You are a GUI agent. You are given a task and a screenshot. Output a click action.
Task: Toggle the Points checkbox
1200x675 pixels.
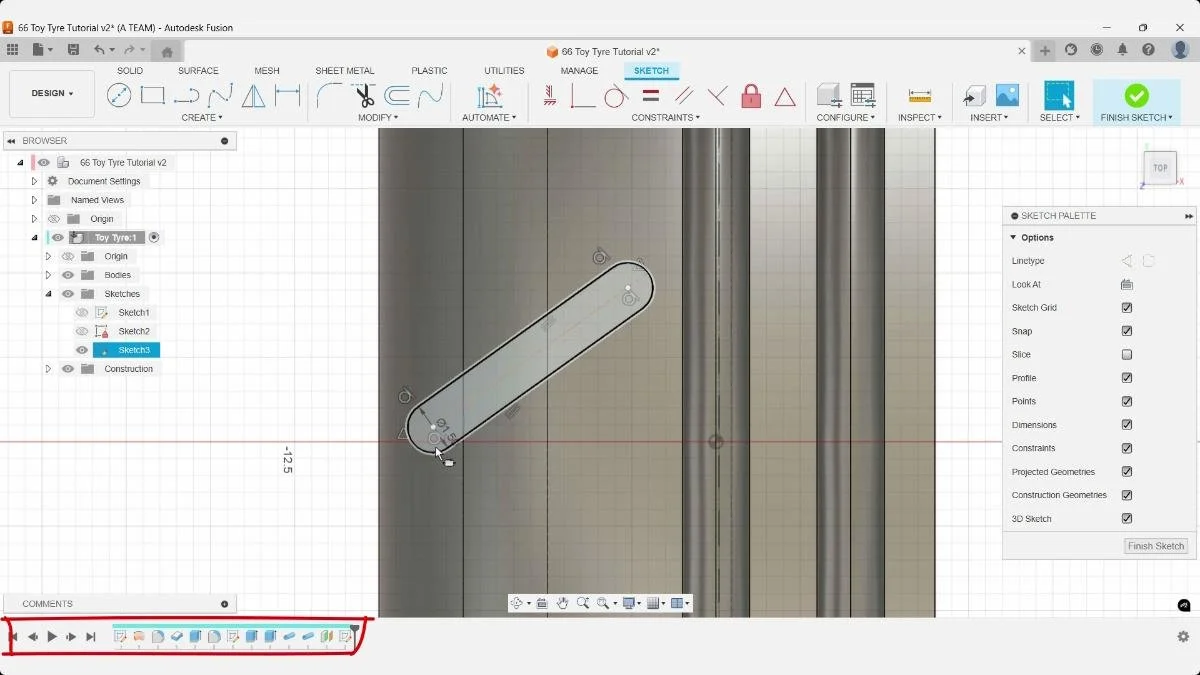1127,401
